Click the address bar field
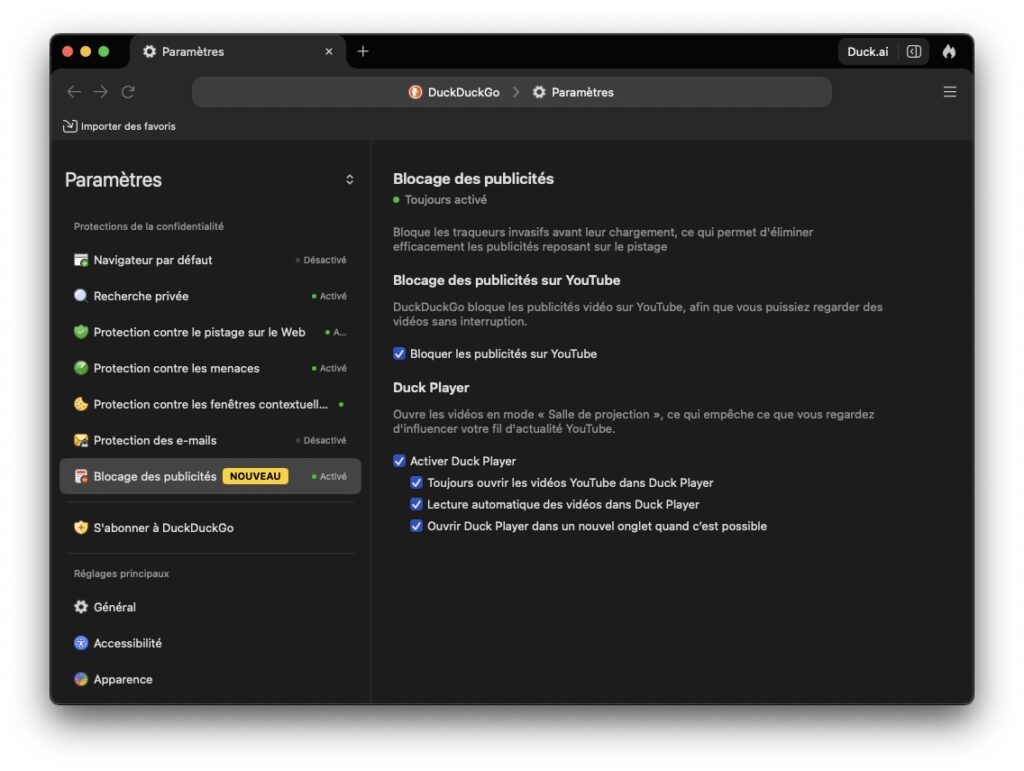Viewport: 1024px width, 771px height. 511,92
